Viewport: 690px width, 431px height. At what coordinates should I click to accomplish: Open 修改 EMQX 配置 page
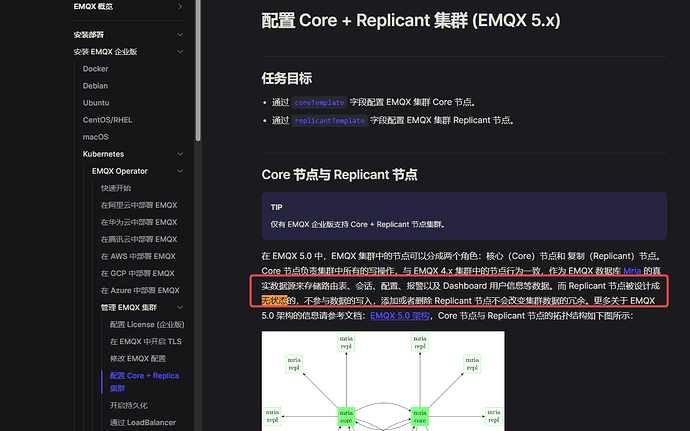(136, 358)
